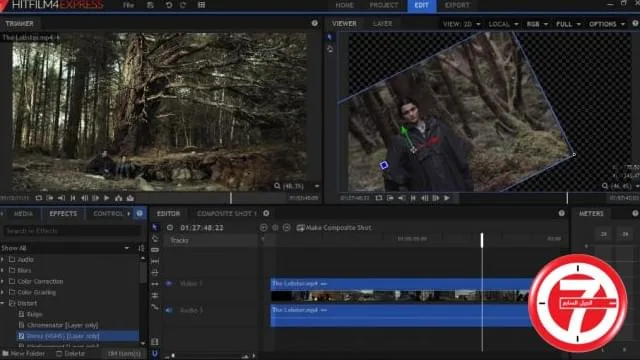This screenshot has height=360, width=640.
Task: Click the Trimmer insert clip icon
Action: pos(118,198)
